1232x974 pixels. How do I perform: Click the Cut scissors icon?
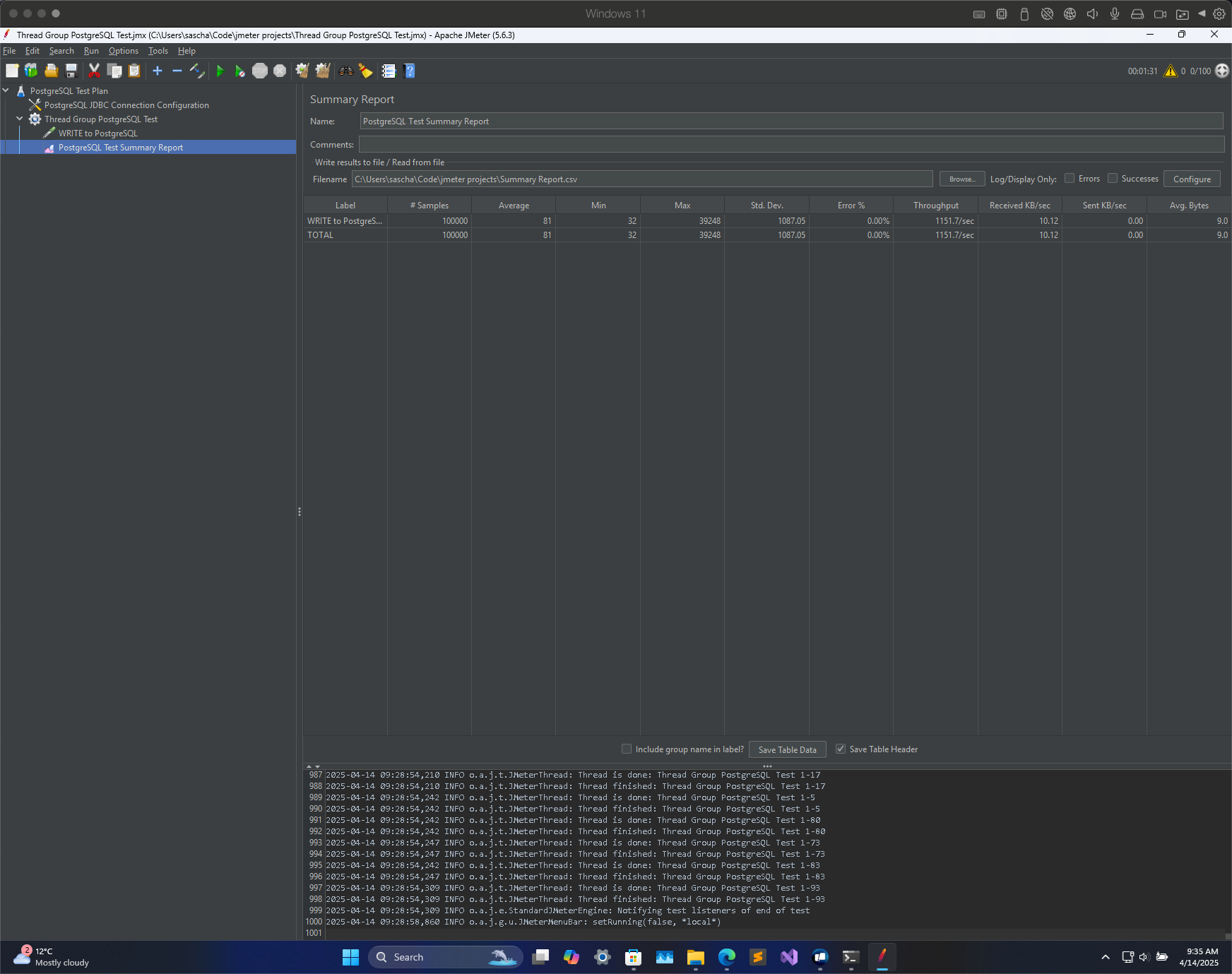94,71
